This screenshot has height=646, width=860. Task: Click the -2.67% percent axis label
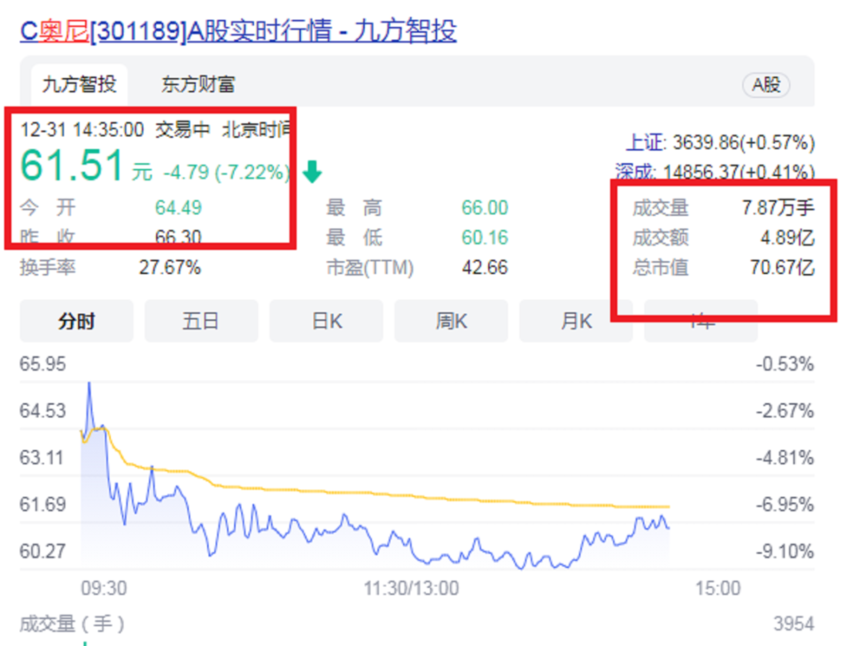[785, 411]
